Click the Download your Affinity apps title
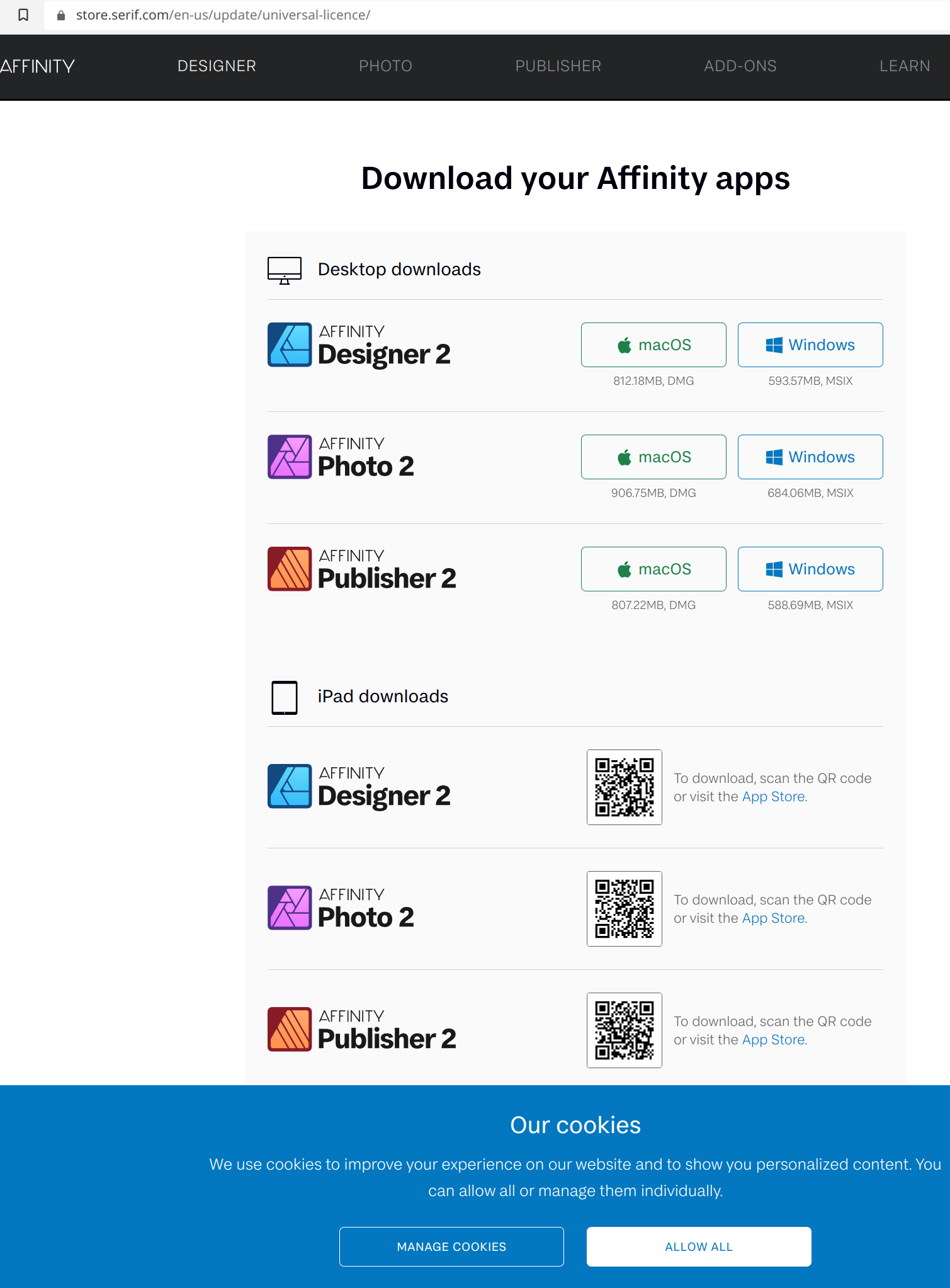 click(575, 178)
